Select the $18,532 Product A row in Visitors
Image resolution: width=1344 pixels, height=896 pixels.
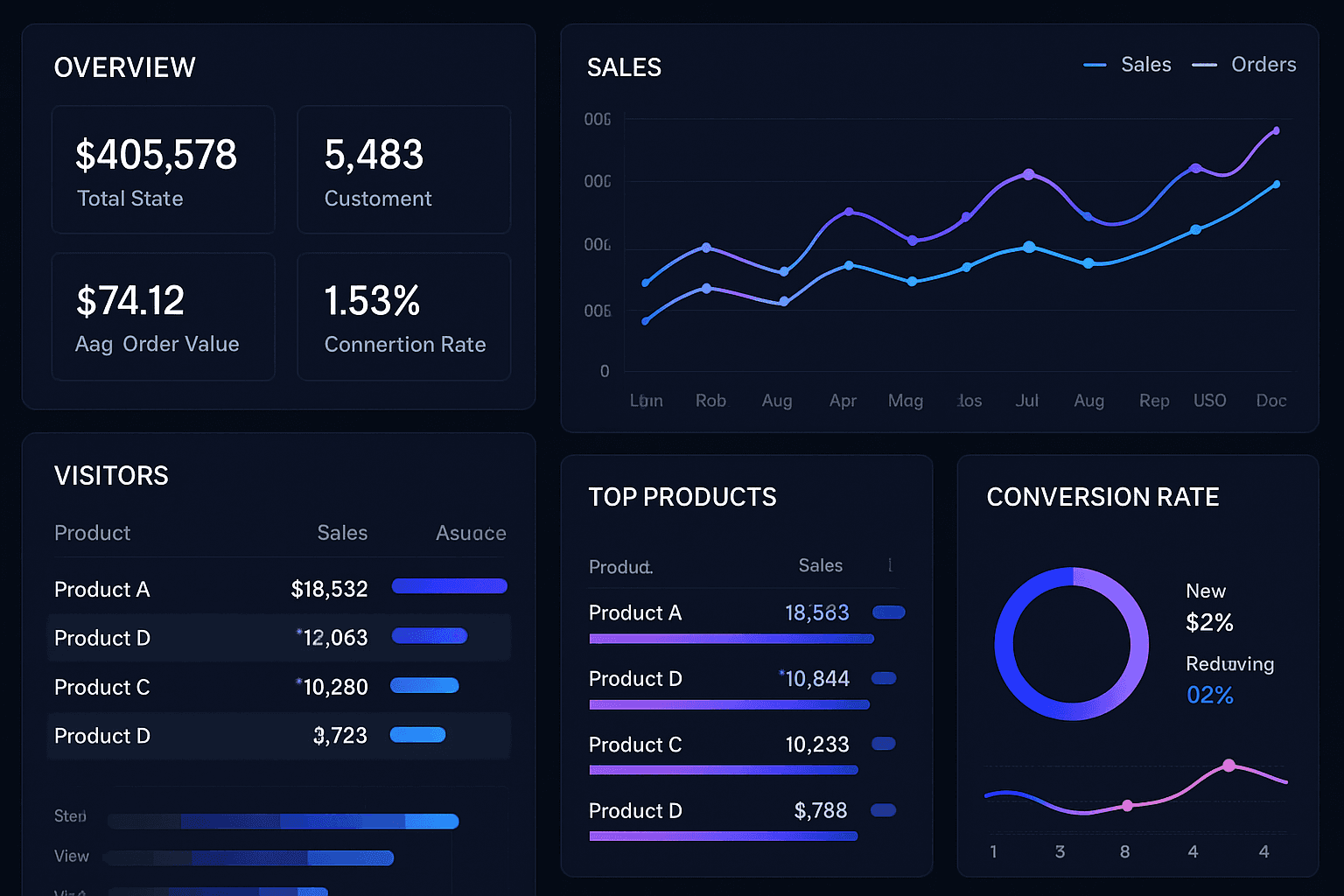click(278, 589)
